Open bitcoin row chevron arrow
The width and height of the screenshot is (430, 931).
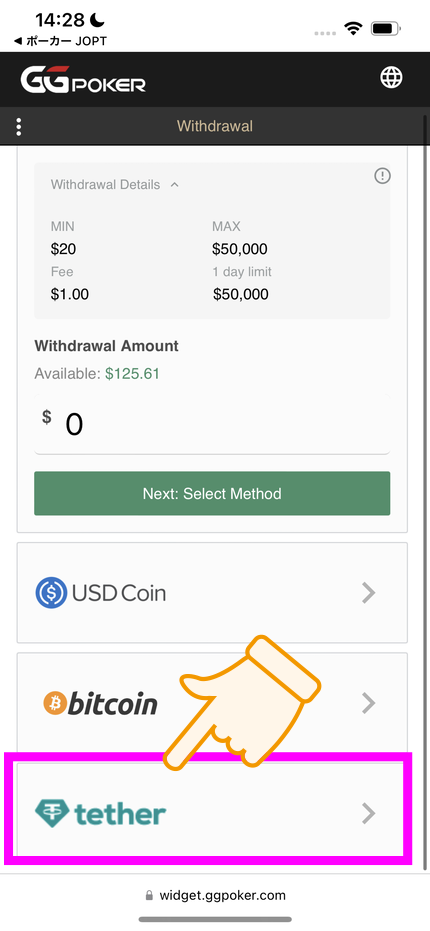tap(369, 704)
